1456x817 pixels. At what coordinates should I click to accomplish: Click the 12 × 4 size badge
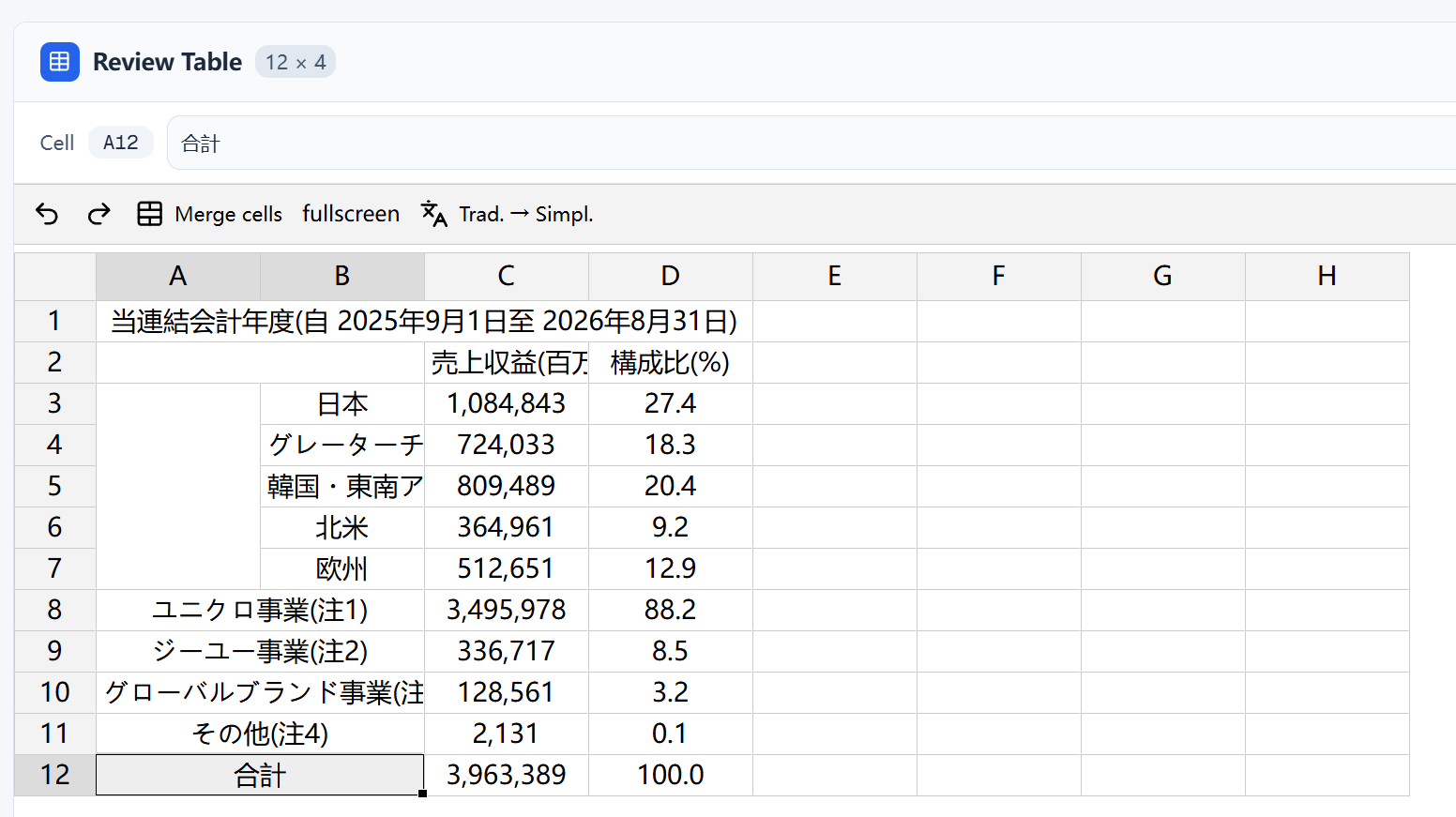296,62
